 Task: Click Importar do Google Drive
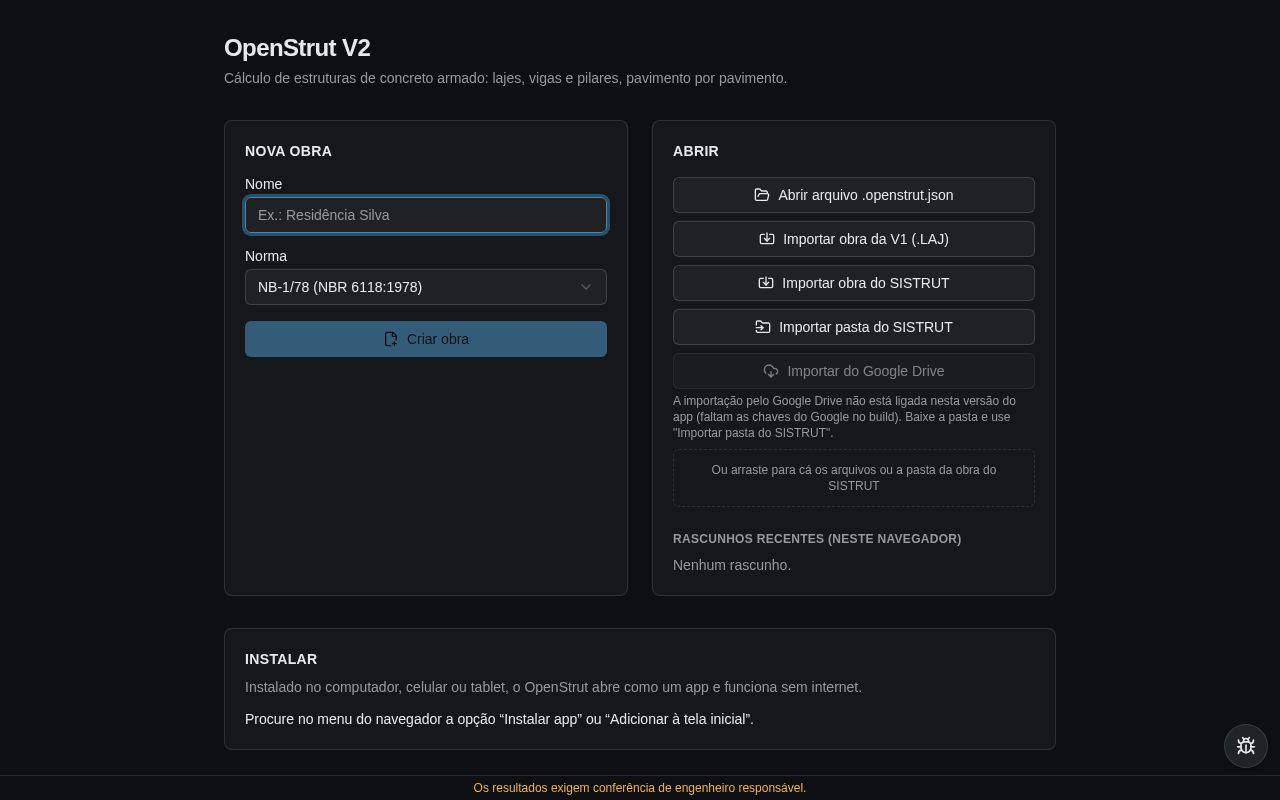pyautogui.click(x=854, y=371)
